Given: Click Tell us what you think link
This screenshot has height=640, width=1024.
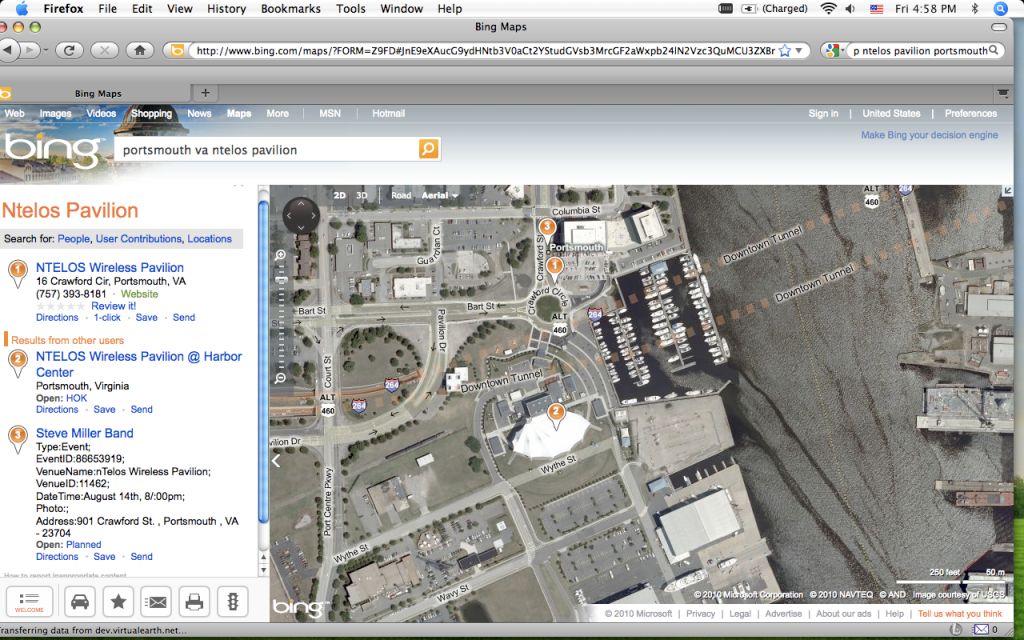Looking at the screenshot, I should (959, 613).
